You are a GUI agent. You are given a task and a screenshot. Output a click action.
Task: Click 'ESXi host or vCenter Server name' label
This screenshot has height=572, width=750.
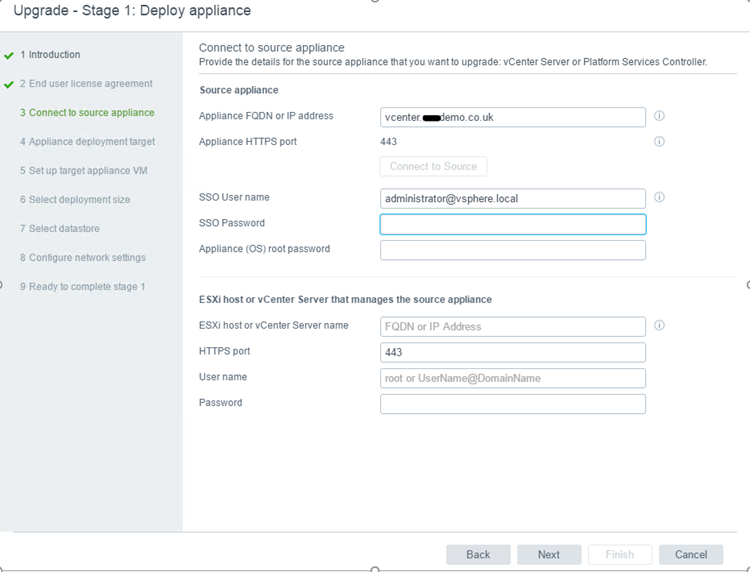(x=274, y=325)
